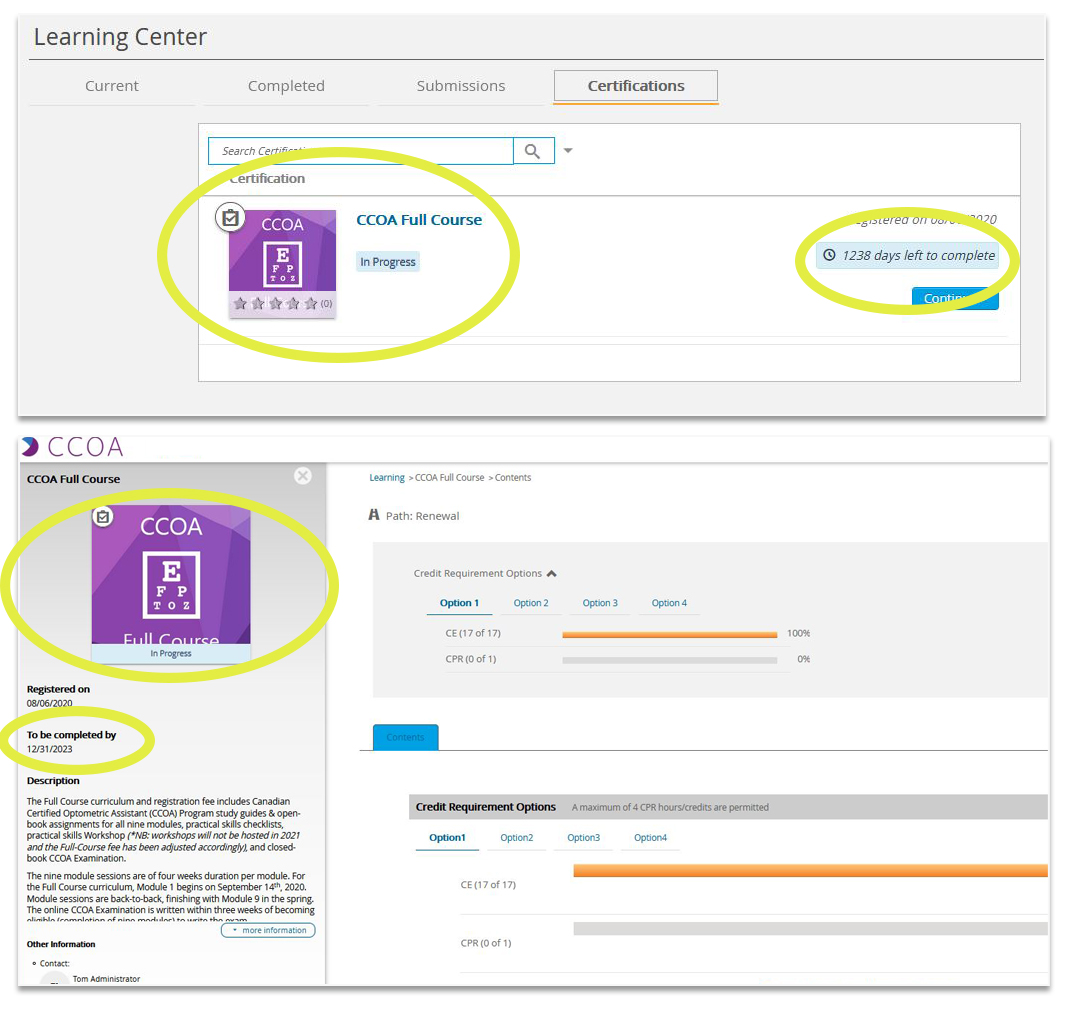This screenshot has width=1077, height=1017.
Task: Click the upper CPR 0 of 1 progress bar
Action: click(x=670, y=660)
